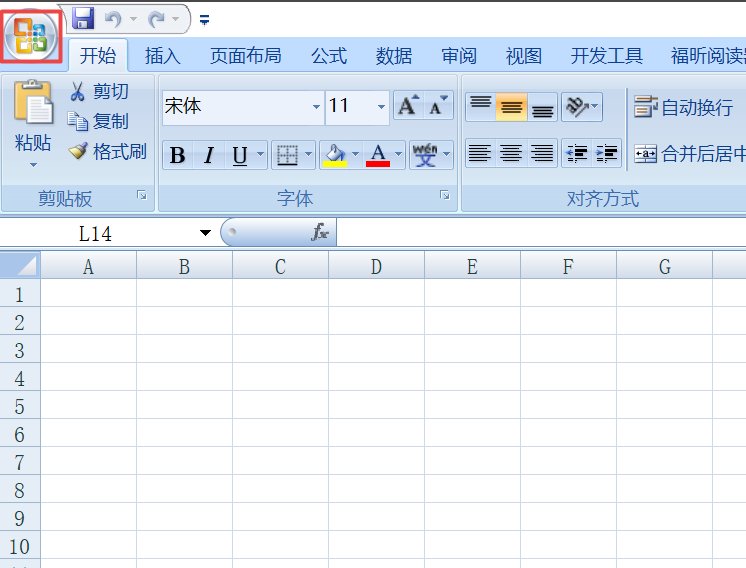Apply yellow fill color bucket
Screen dimensions: 746x568
point(335,155)
